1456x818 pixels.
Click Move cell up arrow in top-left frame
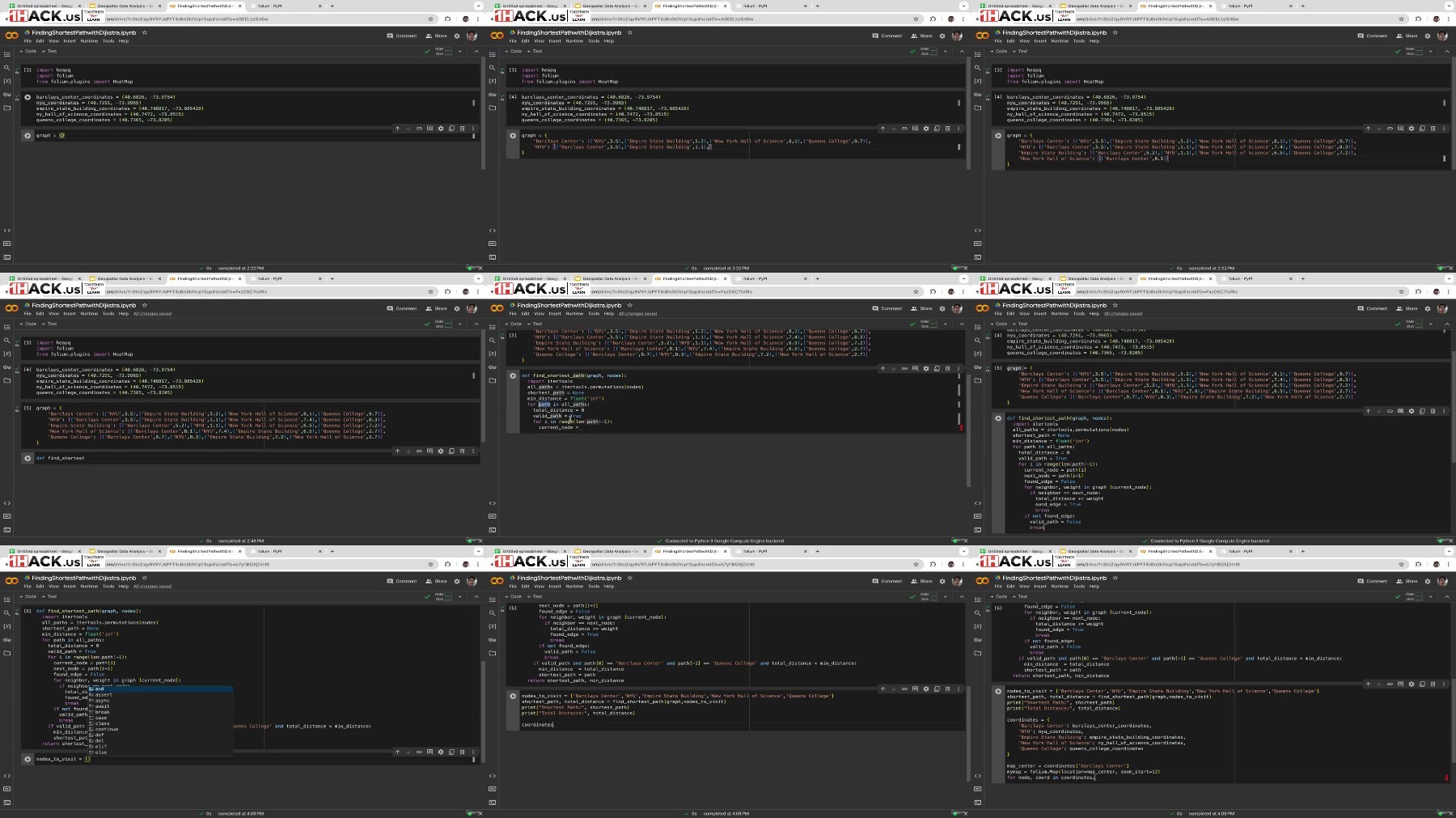[x=397, y=128]
